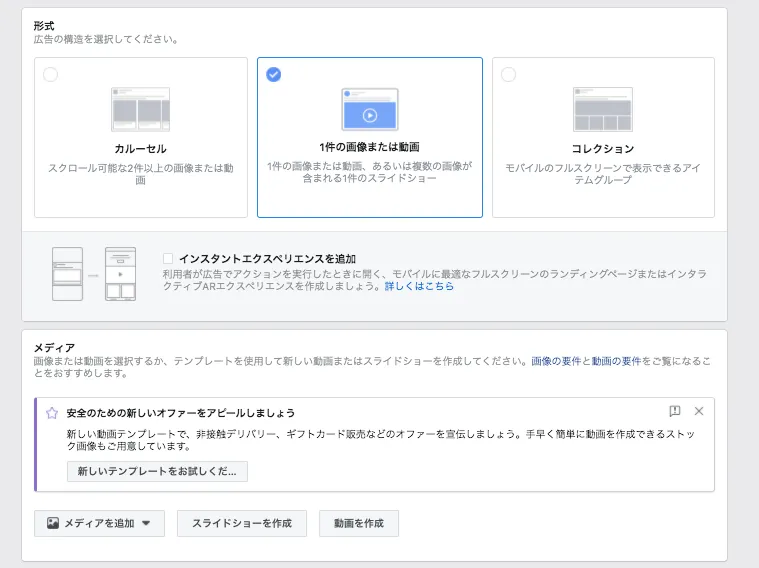Click the スクロール可能な2件以上の画像 description

click(140, 174)
